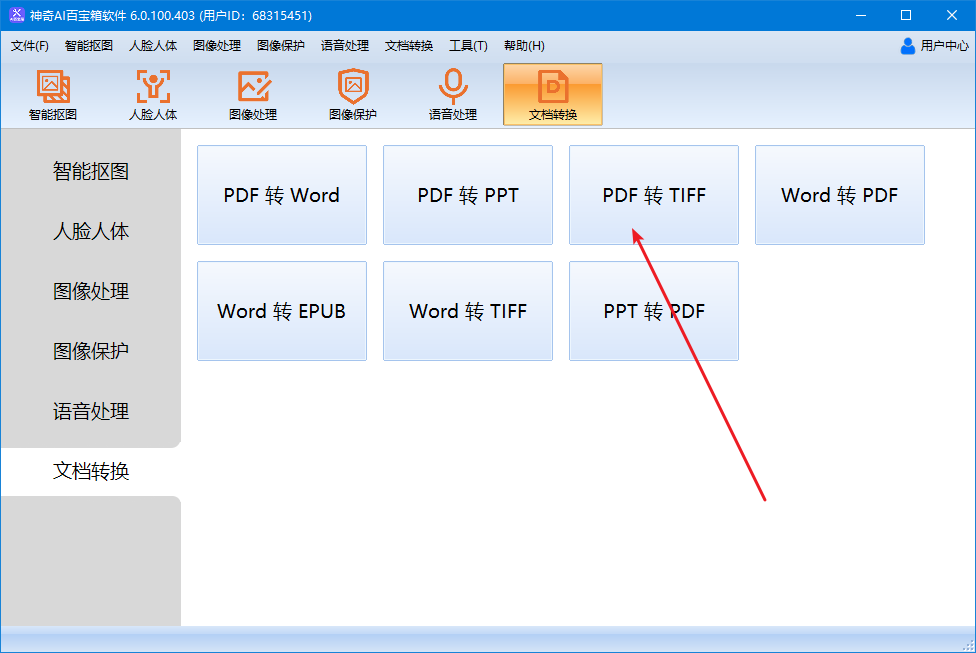The width and height of the screenshot is (976, 653).
Task: Click the app logo in title bar
Action: 16,15
